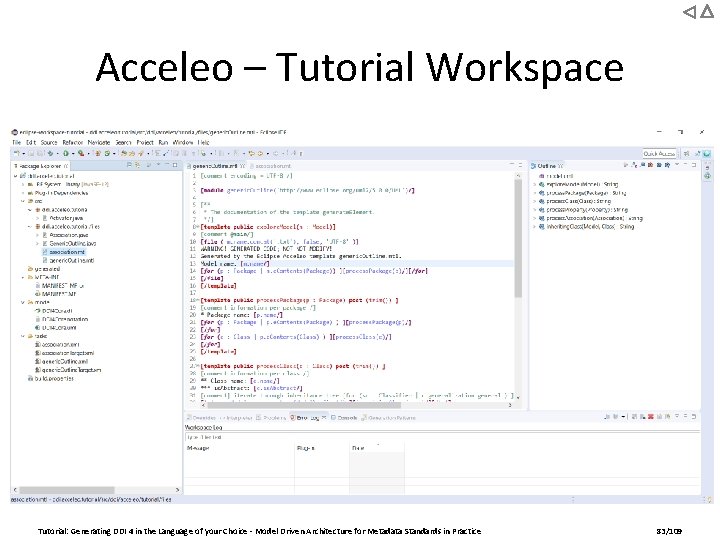The image size is (720, 540).
Task: Click the New file toolbar icon
Action: [17, 153]
